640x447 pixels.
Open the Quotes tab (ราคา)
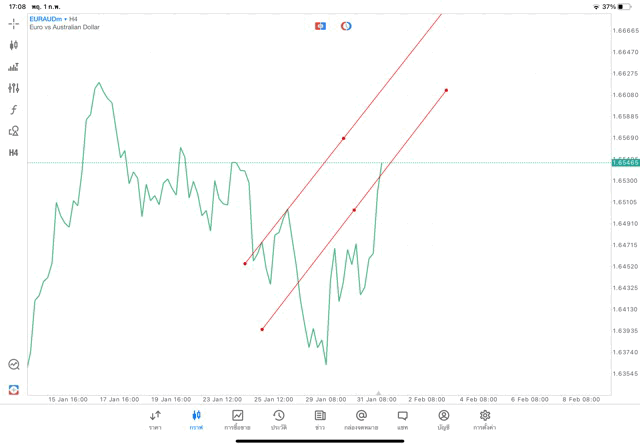tap(155, 420)
